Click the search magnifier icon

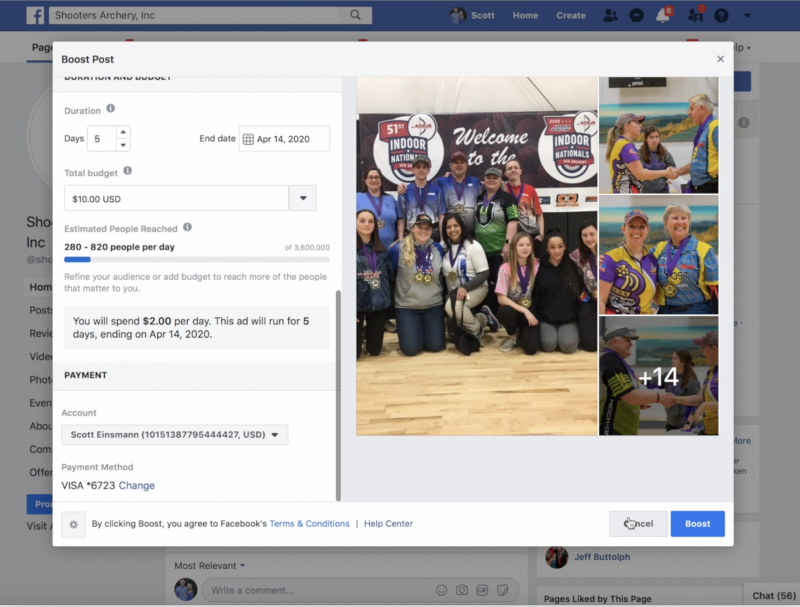point(356,15)
